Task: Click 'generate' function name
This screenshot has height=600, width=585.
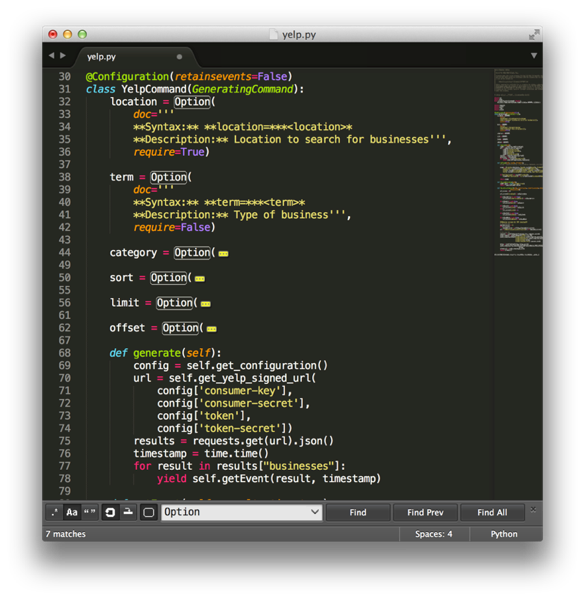Action: [157, 353]
